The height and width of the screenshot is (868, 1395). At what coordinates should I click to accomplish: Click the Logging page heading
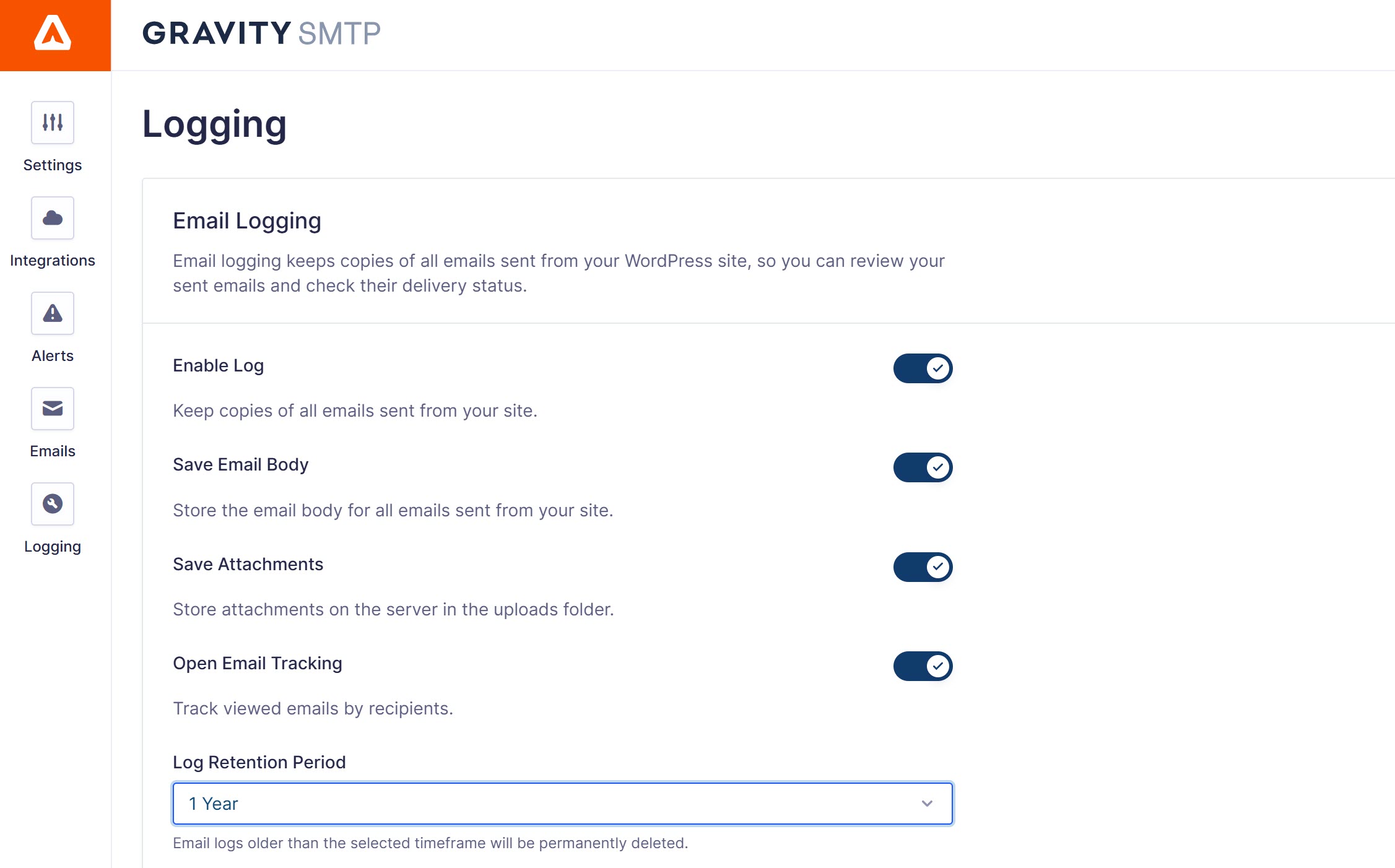[214, 124]
